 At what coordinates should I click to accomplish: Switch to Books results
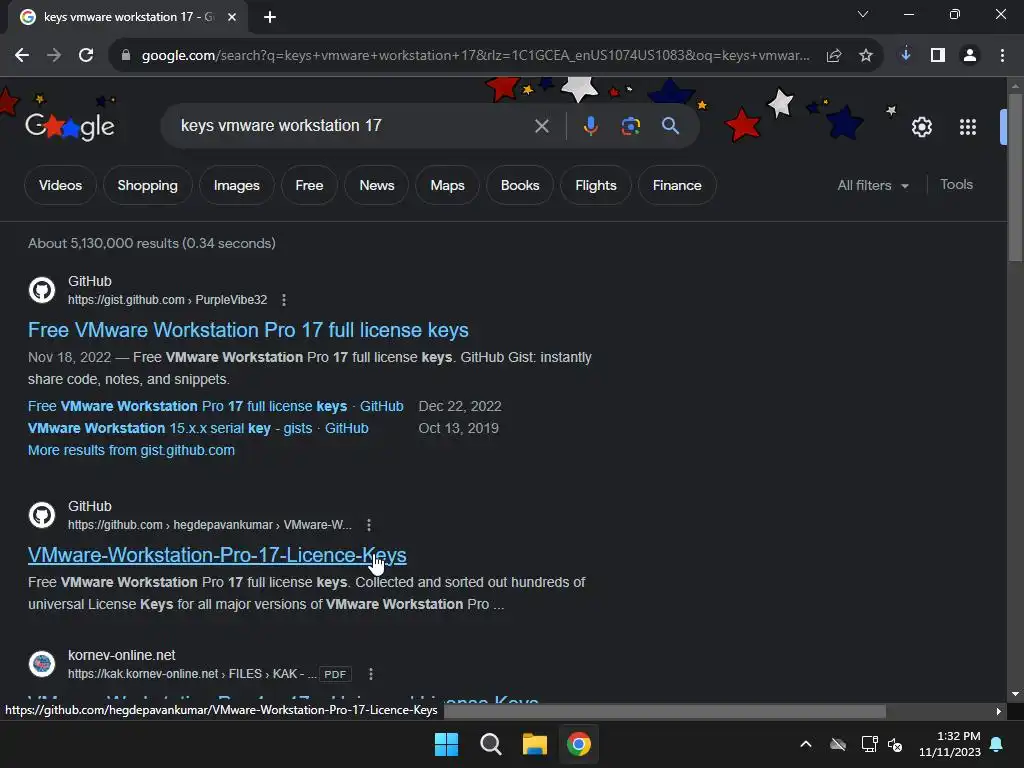pos(520,185)
